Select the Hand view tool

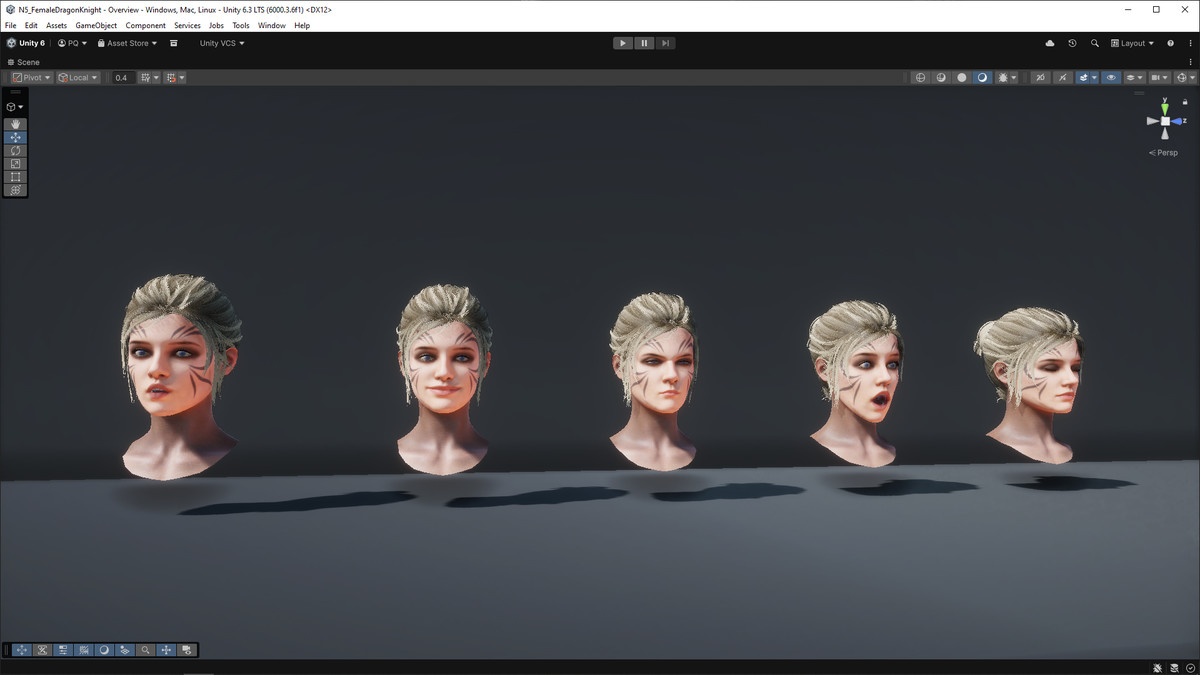[x=15, y=124]
